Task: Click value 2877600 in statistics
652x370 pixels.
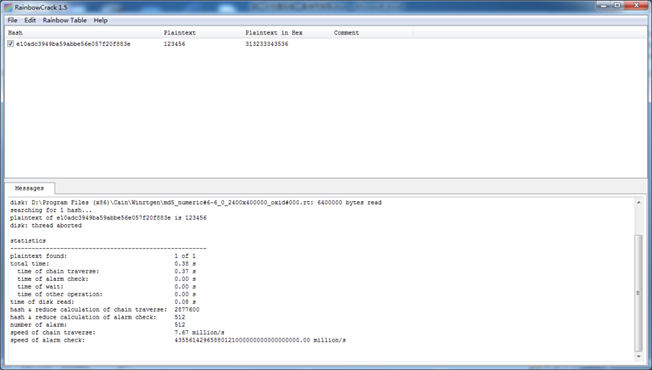Action: (187, 310)
